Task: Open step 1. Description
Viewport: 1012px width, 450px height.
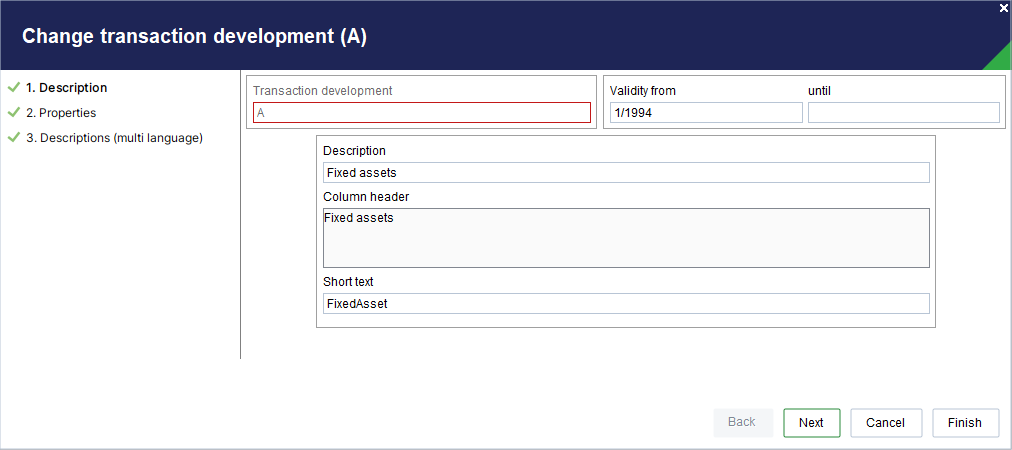Action: 66,88
